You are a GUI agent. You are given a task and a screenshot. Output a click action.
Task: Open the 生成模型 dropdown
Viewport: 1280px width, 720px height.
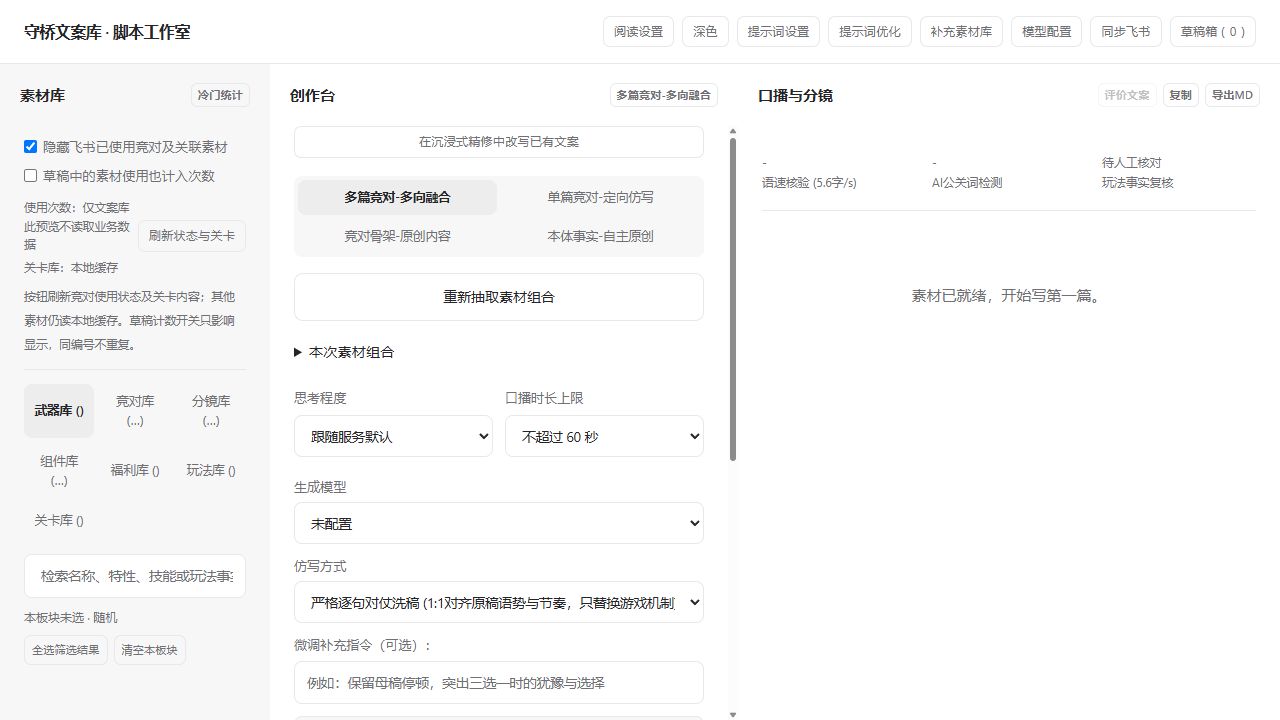tap(499, 523)
